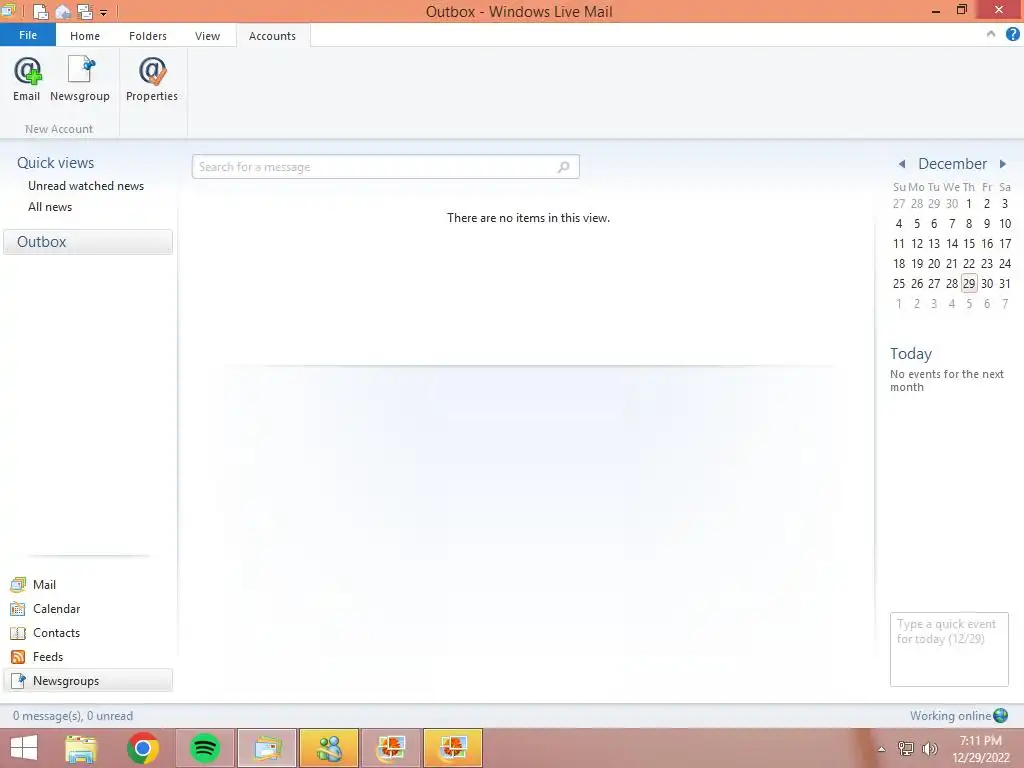The image size is (1024, 768).
Task: Click the volume speaker icon in tray
Action: [x=930, y=748]
